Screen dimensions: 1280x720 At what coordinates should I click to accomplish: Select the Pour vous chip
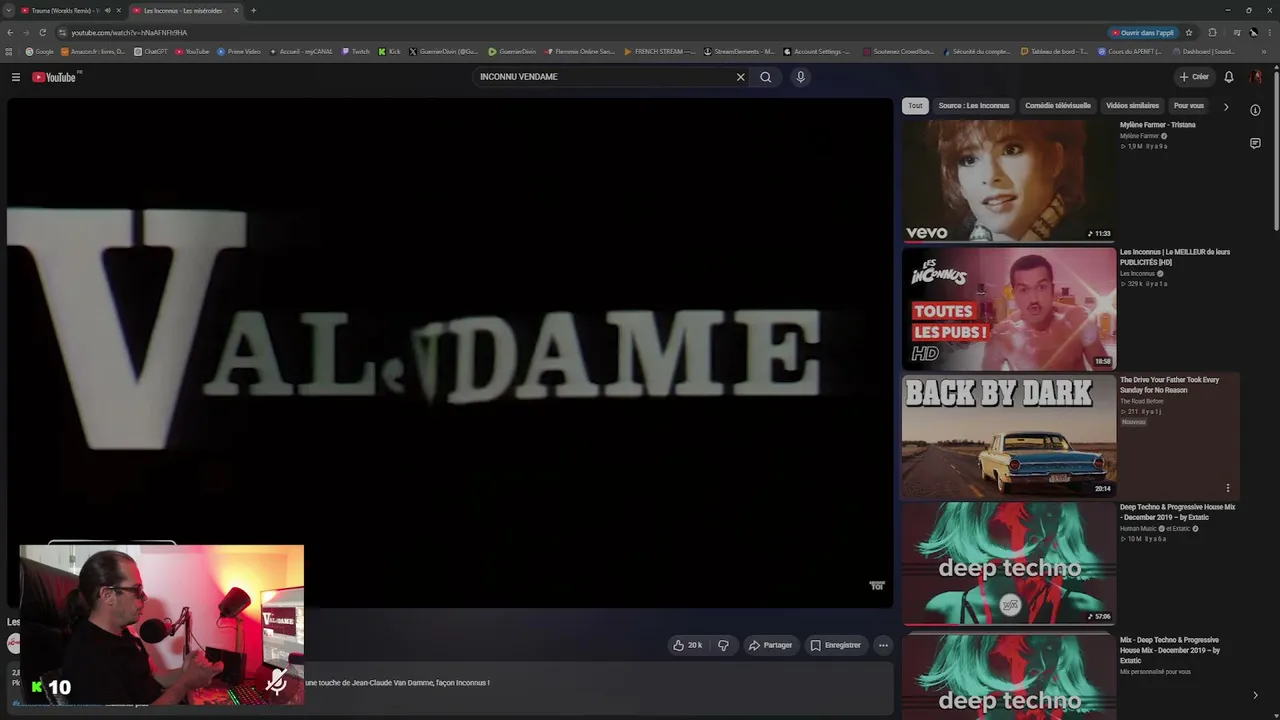click(1189, 106)
